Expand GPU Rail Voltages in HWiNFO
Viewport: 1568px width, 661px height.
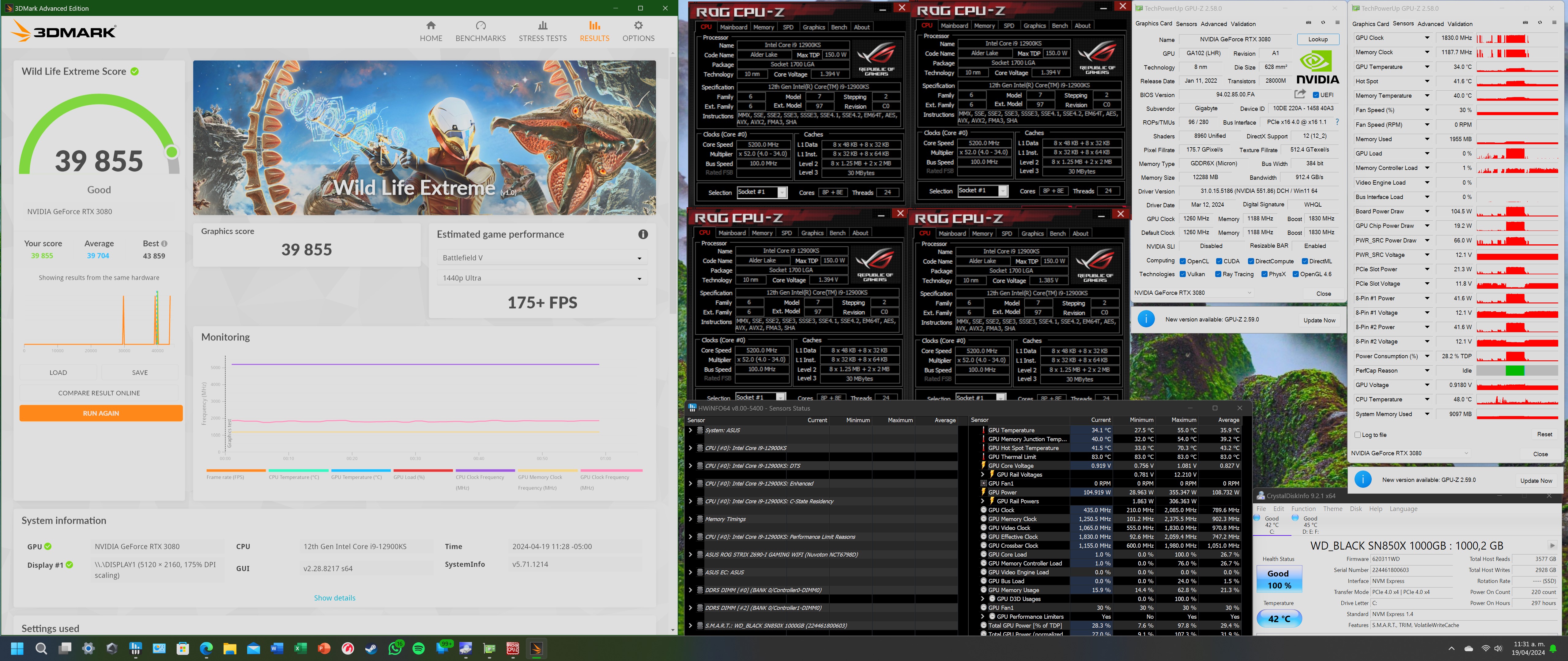[x=982, y=474]
